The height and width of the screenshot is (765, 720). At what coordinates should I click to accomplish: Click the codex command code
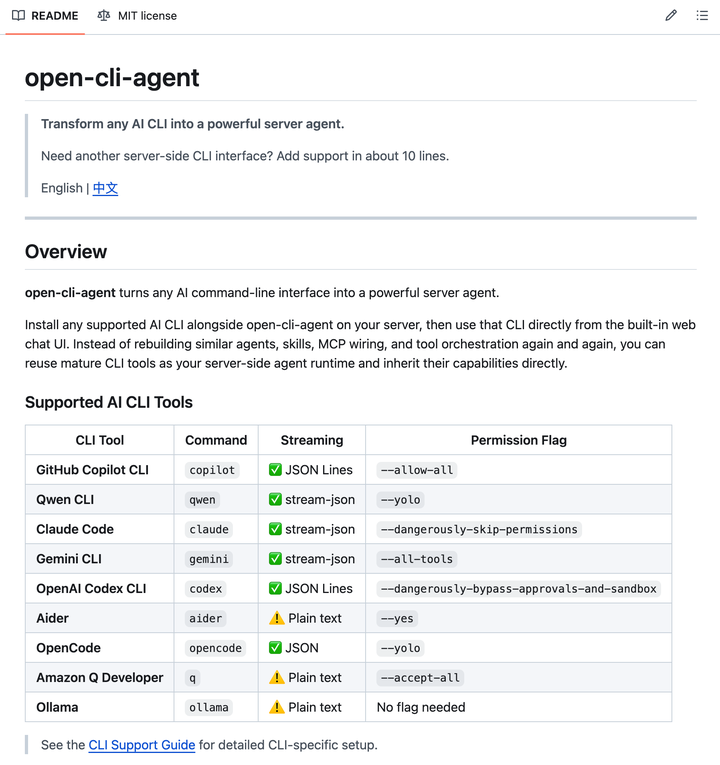pos(206,588)
